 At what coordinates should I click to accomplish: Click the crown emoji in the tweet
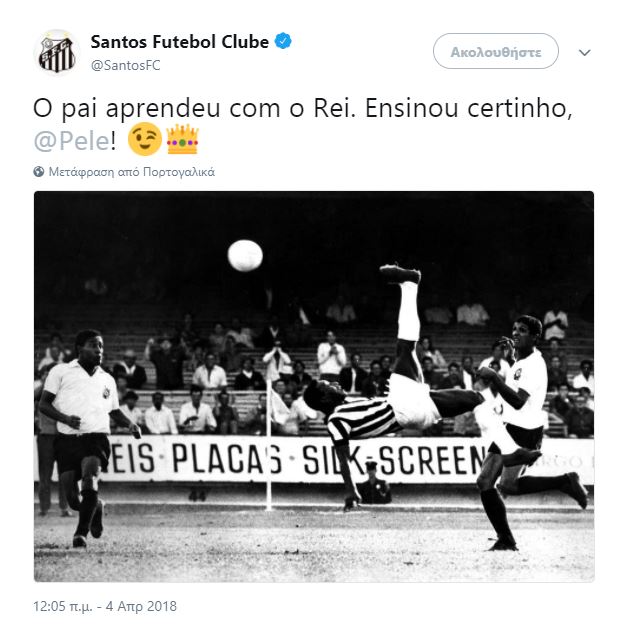coord(182,139)
